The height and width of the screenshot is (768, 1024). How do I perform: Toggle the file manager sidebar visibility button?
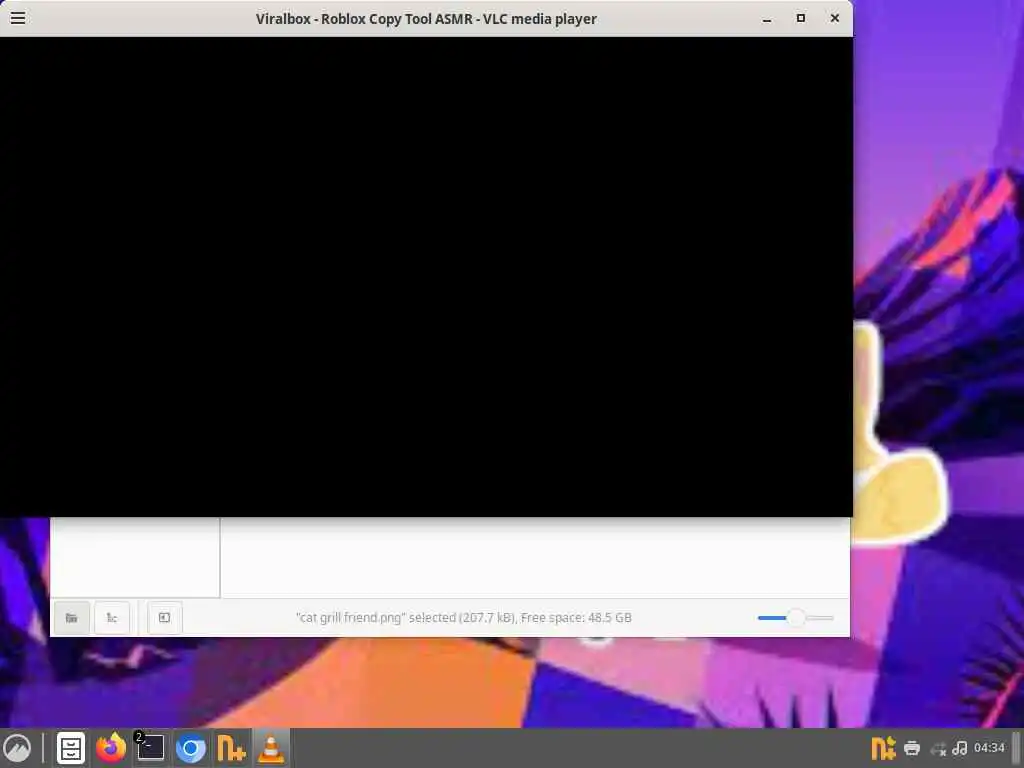[x=165, y=617]
